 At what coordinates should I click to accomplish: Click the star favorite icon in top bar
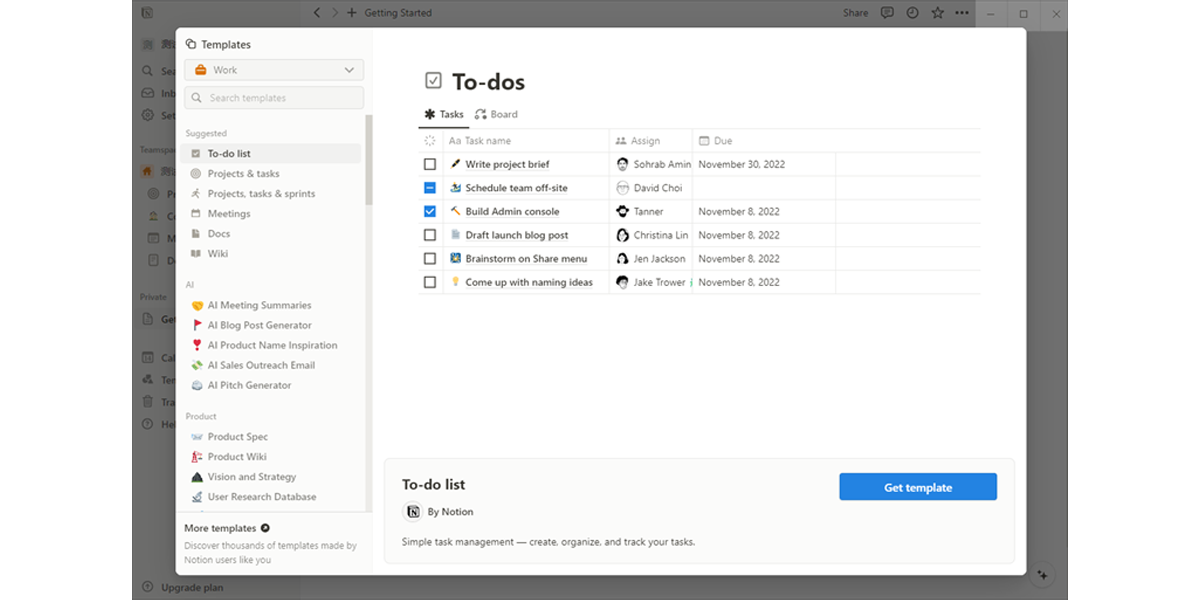coord(937,13)
